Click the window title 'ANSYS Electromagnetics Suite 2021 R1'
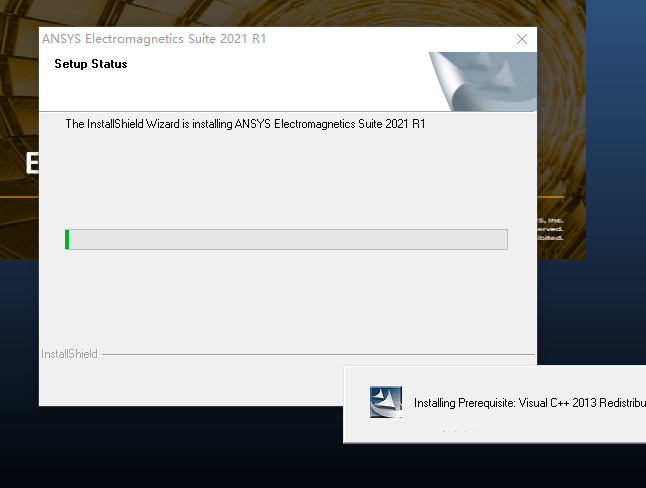Screen dimensions: 646x488 click(x=154, y=39)
